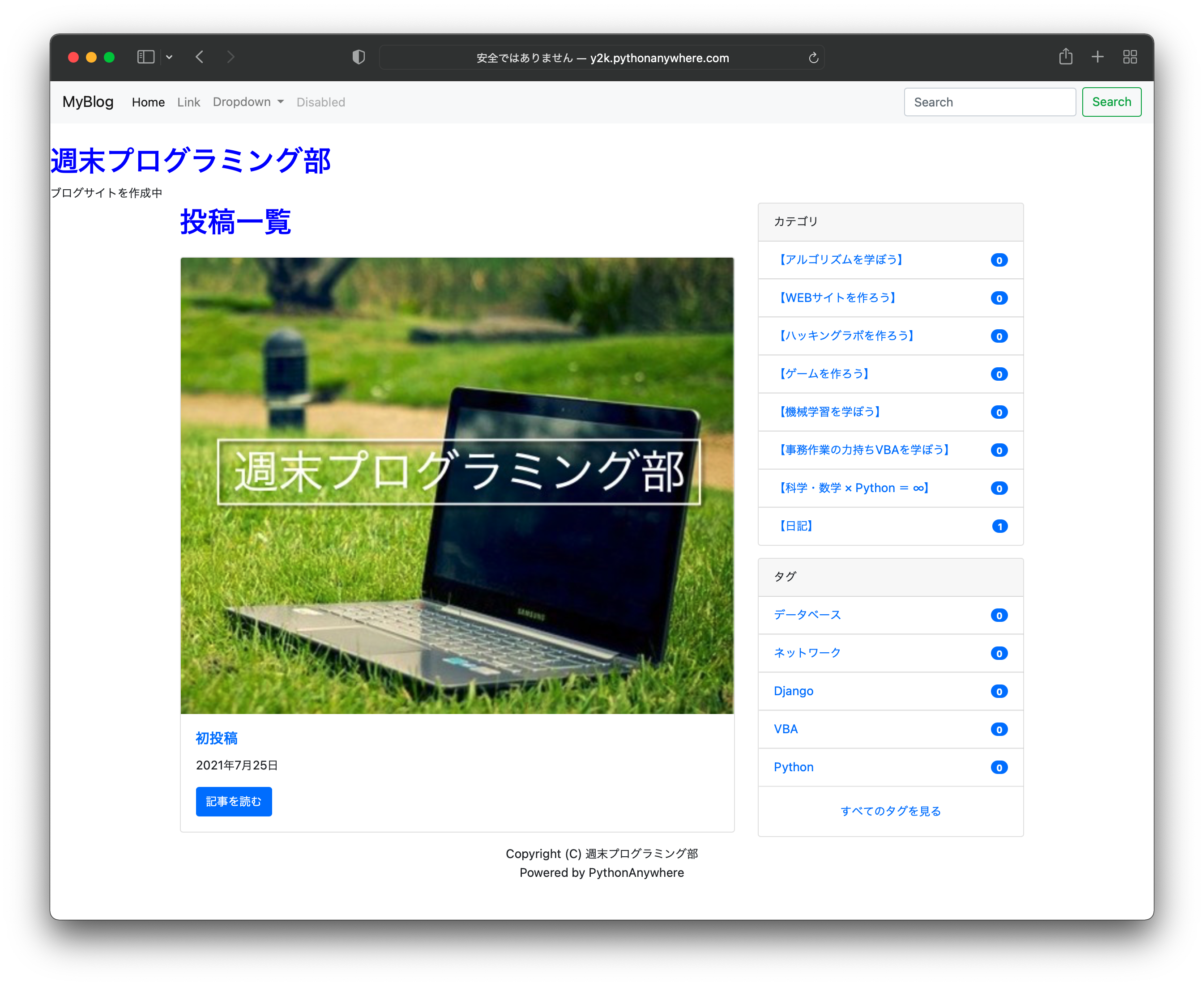Close the Safari window with red button

[x=73, y=57]
